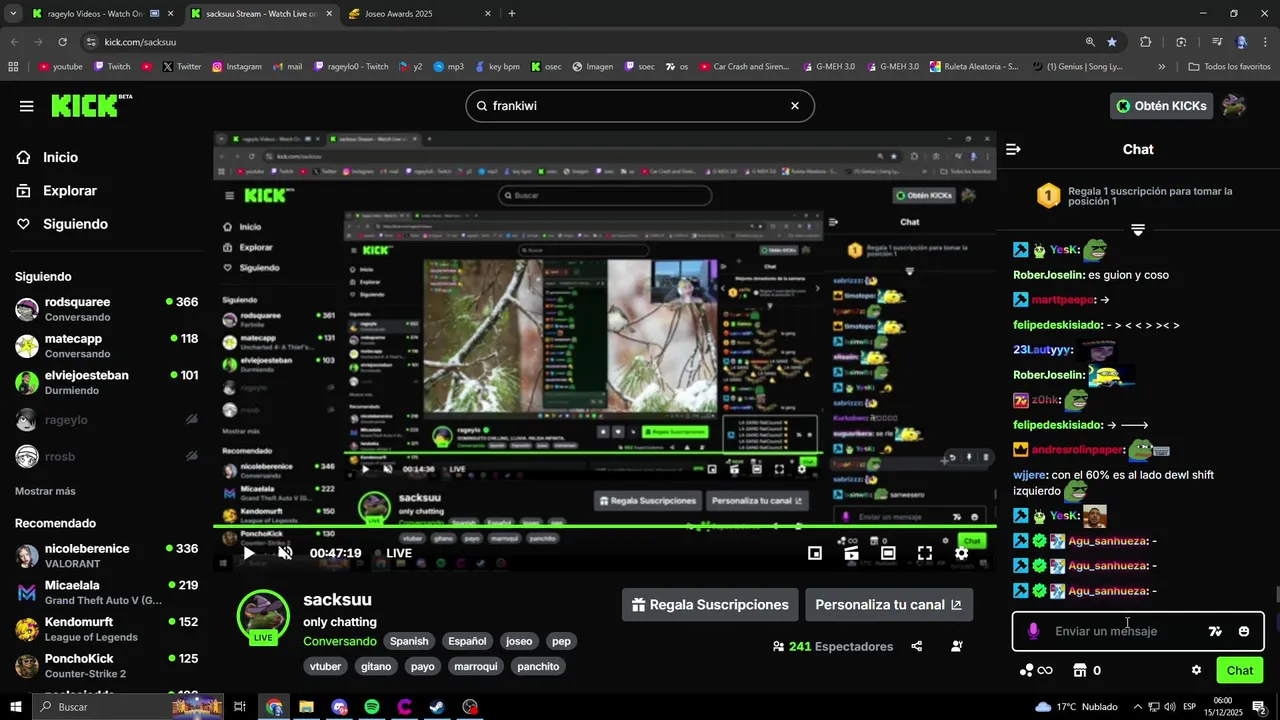Bookmark this page with star icon
This screenshot has width=1280, height=720.
click(1112, 42)
